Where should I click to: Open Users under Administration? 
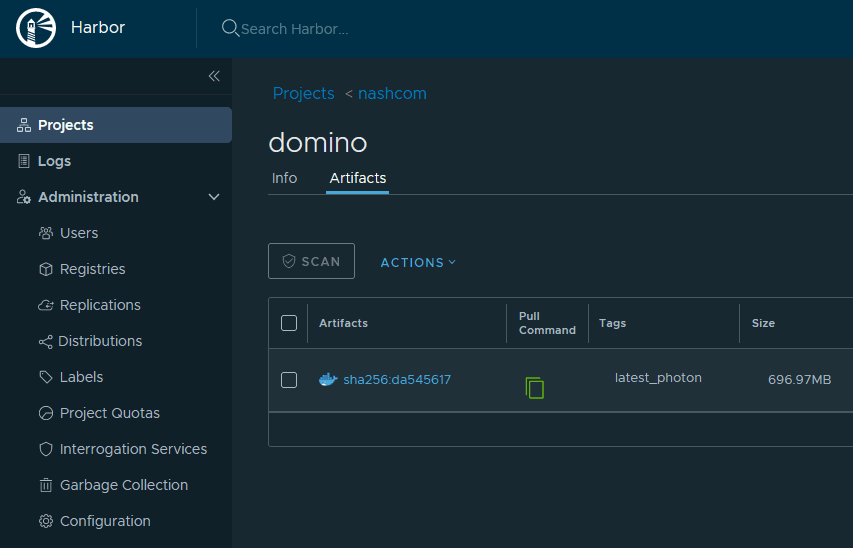point(79,233)
